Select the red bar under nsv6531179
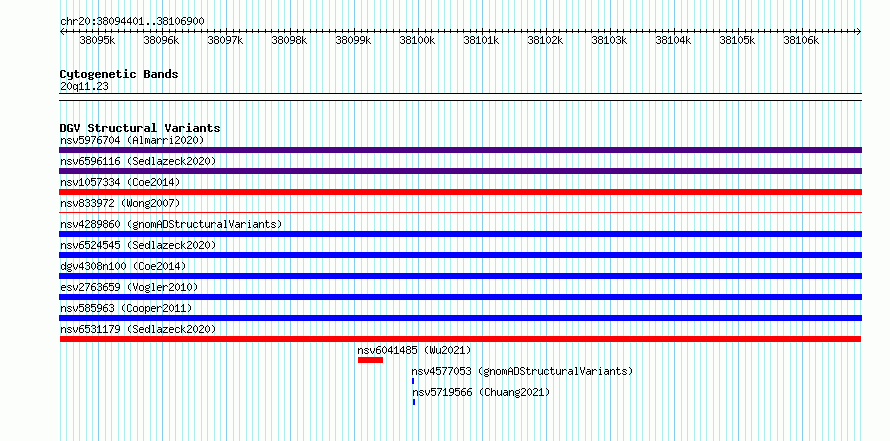The image size is (890, 441). 460,339
